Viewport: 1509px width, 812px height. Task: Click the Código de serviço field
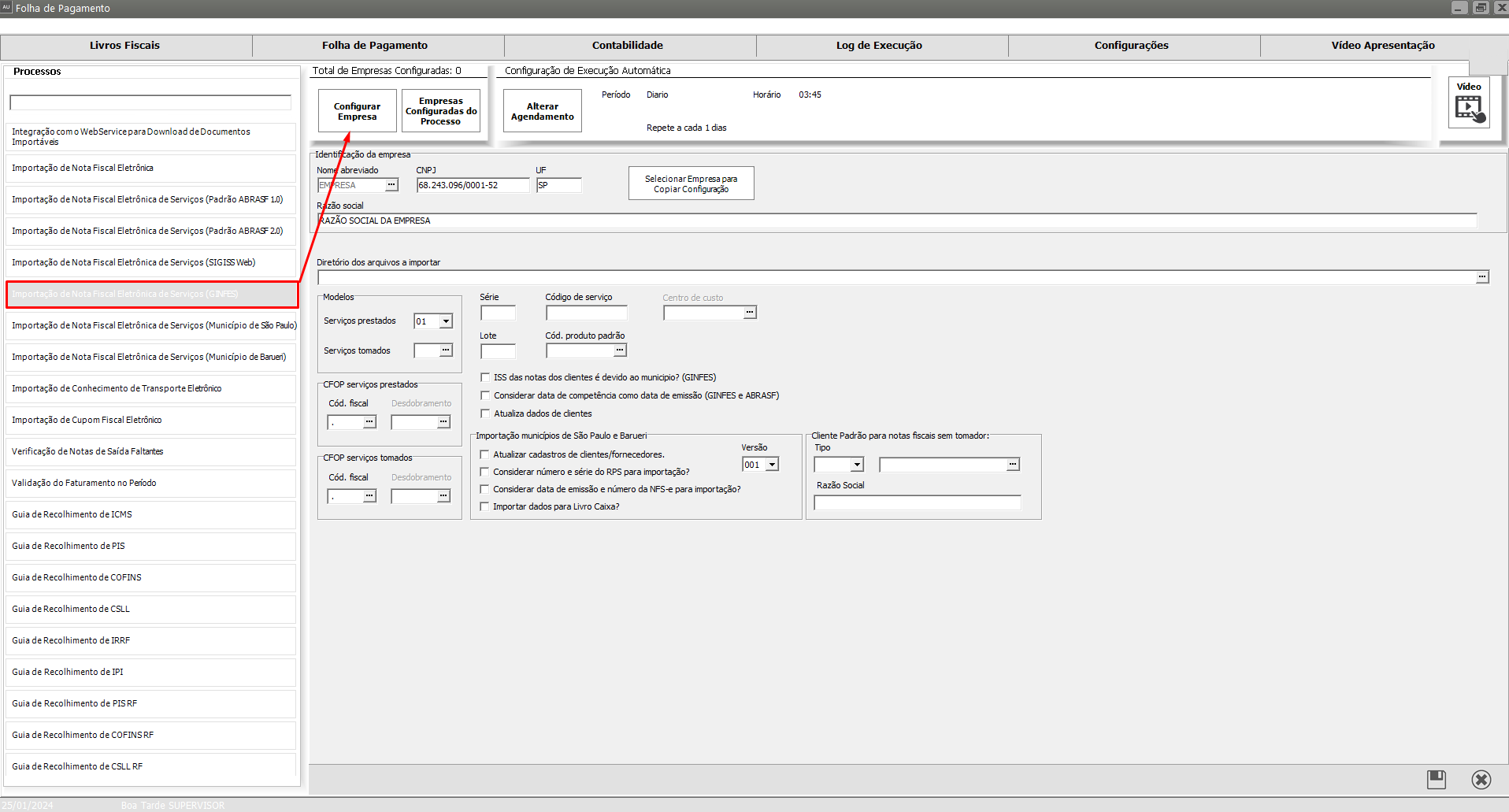[587, 313]
